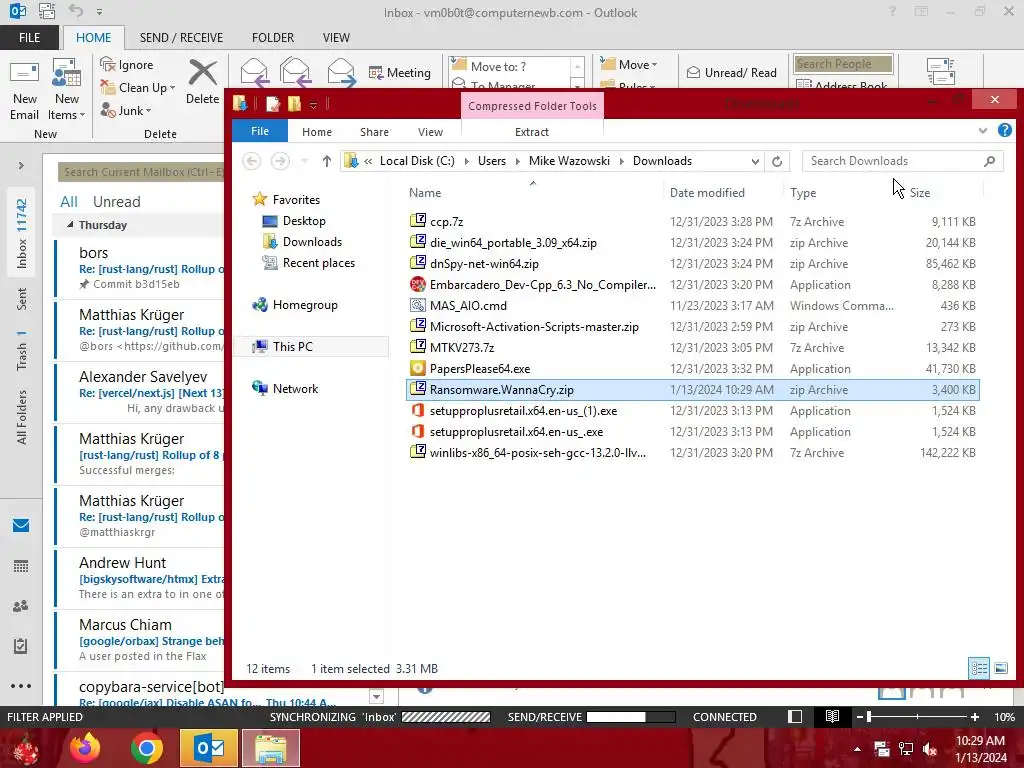Image resolution: width=1024 pixels, height=768 pixels.
Task: Launch Firefox from the taskbar
Action: tap(86, 748)
